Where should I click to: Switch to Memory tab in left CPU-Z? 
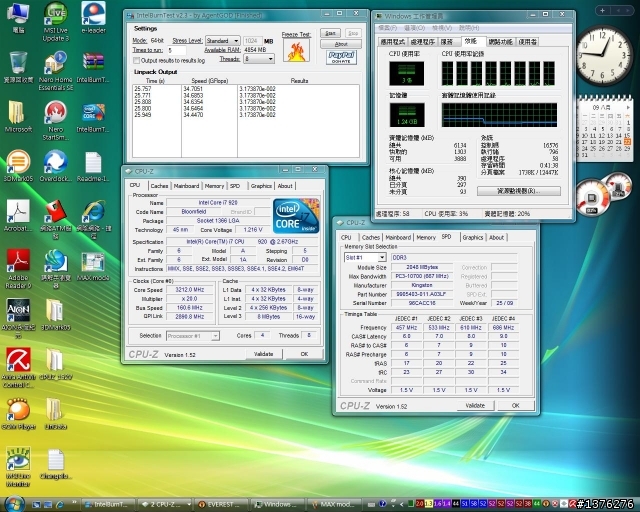pyautogui.click(x=214, y=186)
